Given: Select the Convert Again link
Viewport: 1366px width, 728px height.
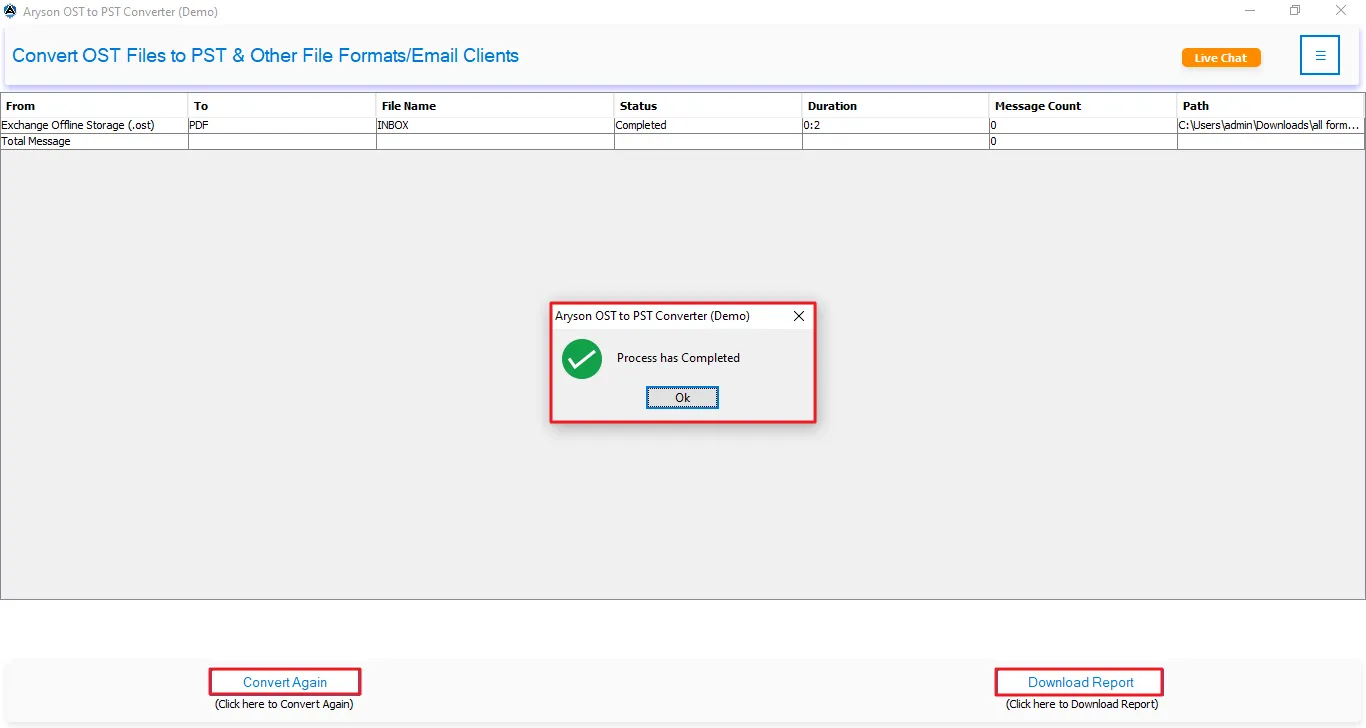Looking at the screenshot, I should point(284,681).
